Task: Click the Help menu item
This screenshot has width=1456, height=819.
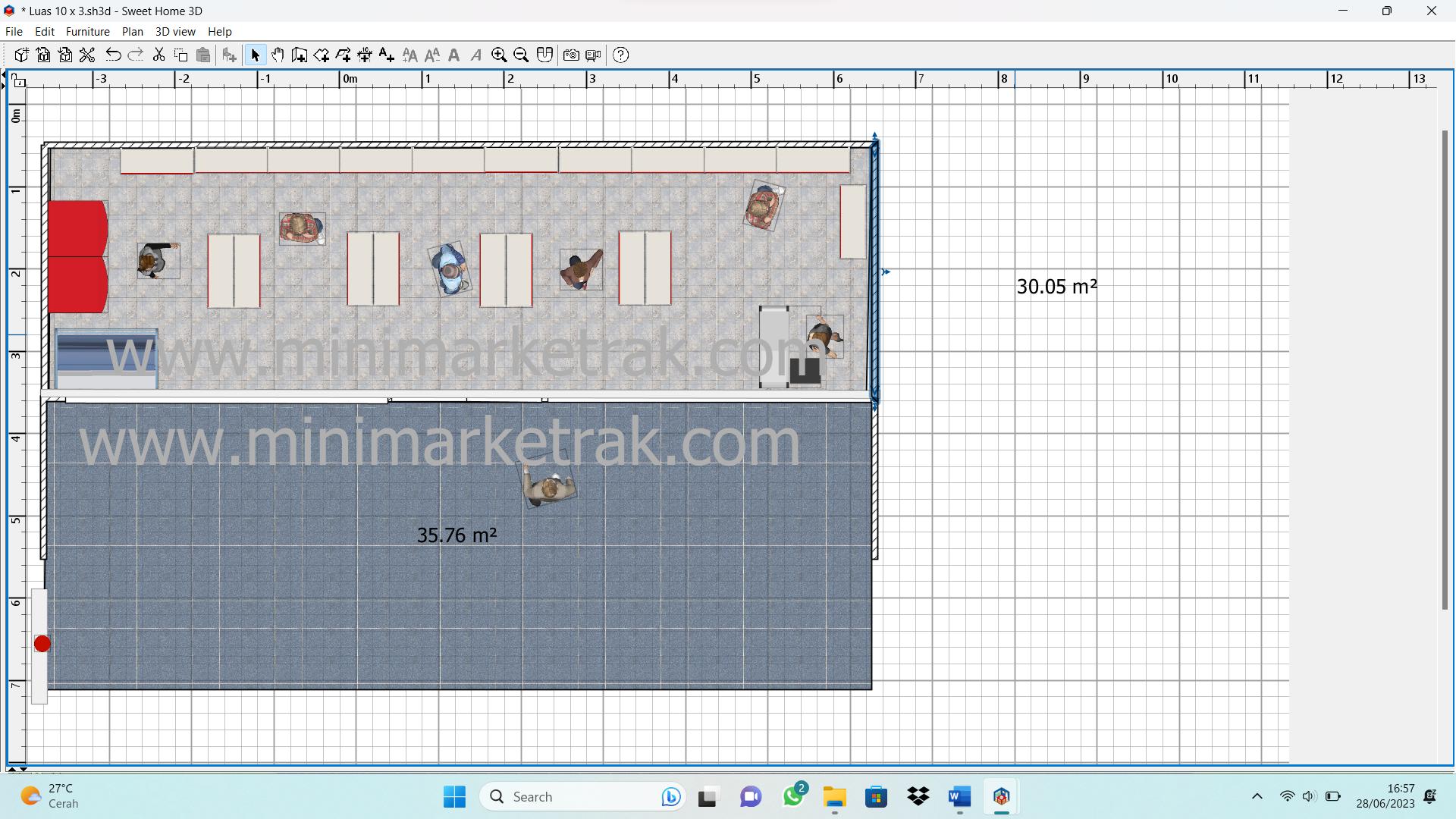Action: point(218,31)
